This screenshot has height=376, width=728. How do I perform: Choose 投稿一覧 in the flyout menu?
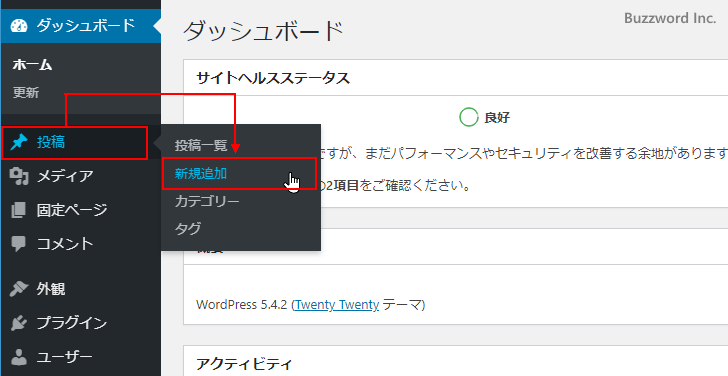click(x=201, y=145)
